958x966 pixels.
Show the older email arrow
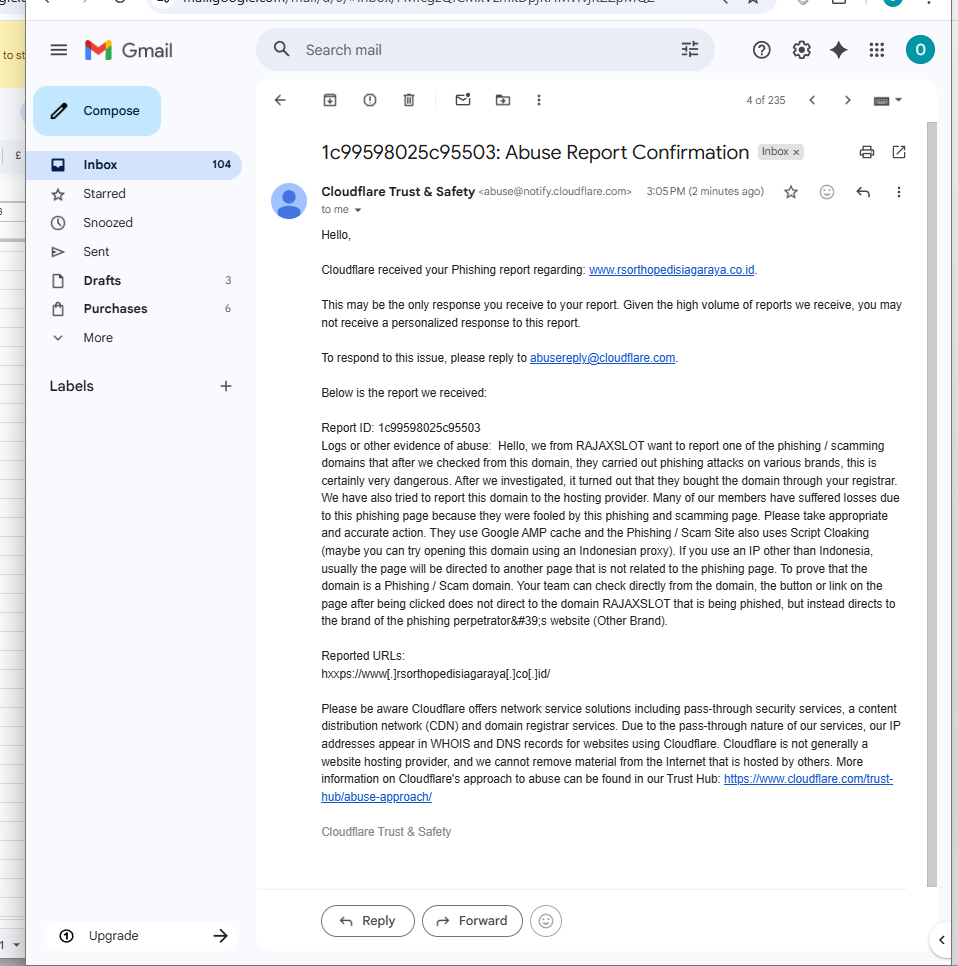[848, 100]
